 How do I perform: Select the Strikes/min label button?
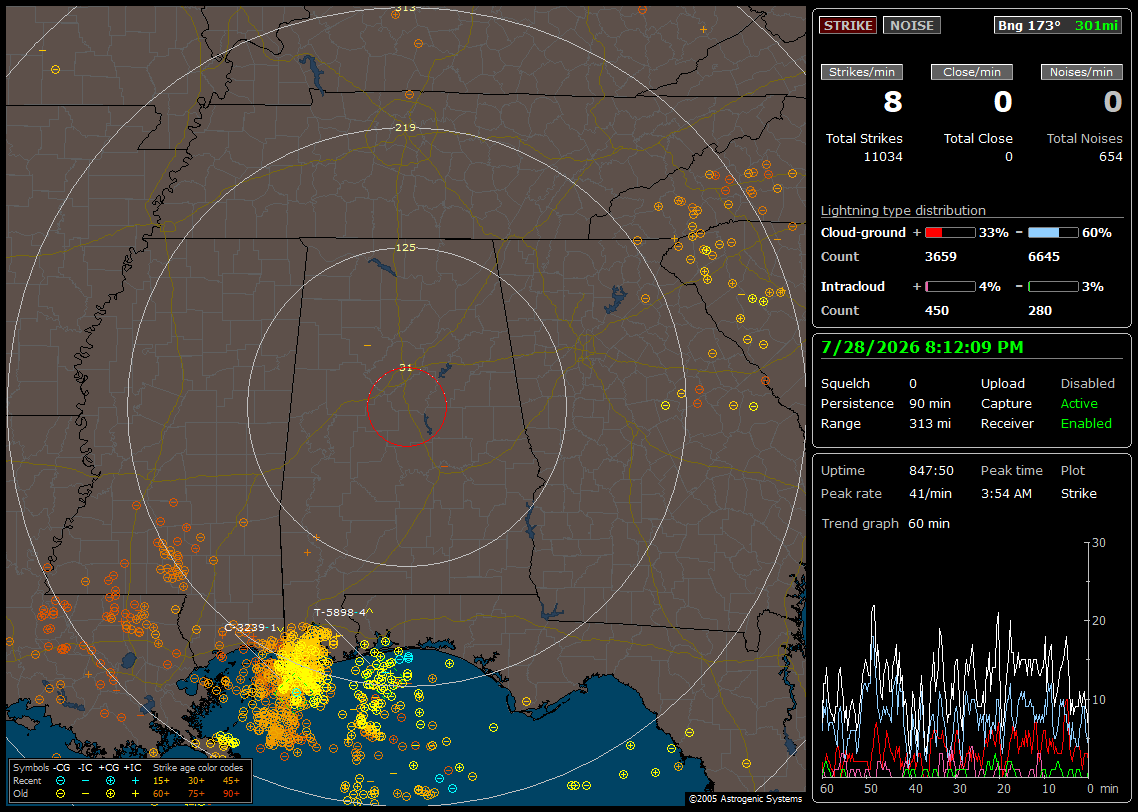point(861,72)
